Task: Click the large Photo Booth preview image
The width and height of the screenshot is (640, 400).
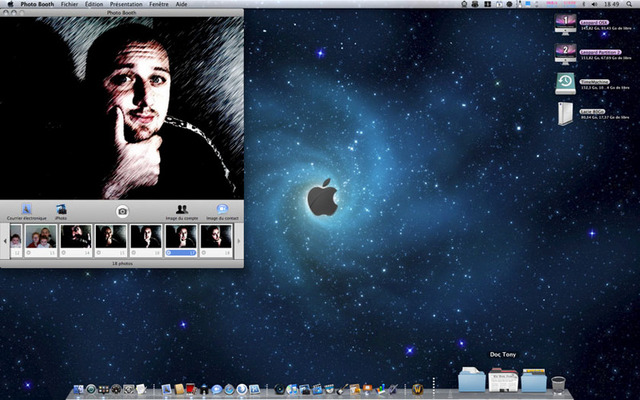Action: pos(122,108)
